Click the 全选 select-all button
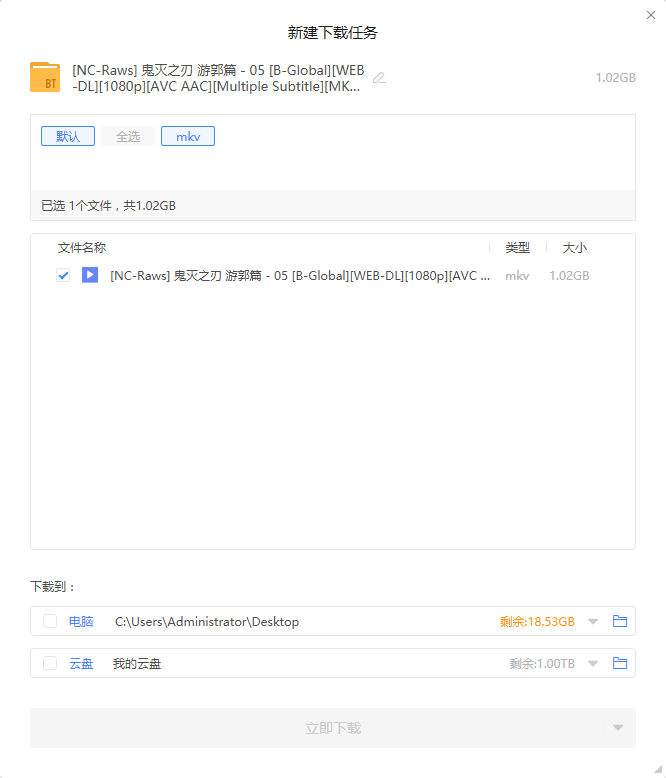Viewport: 666px width, 778px height. pos(128,136)
